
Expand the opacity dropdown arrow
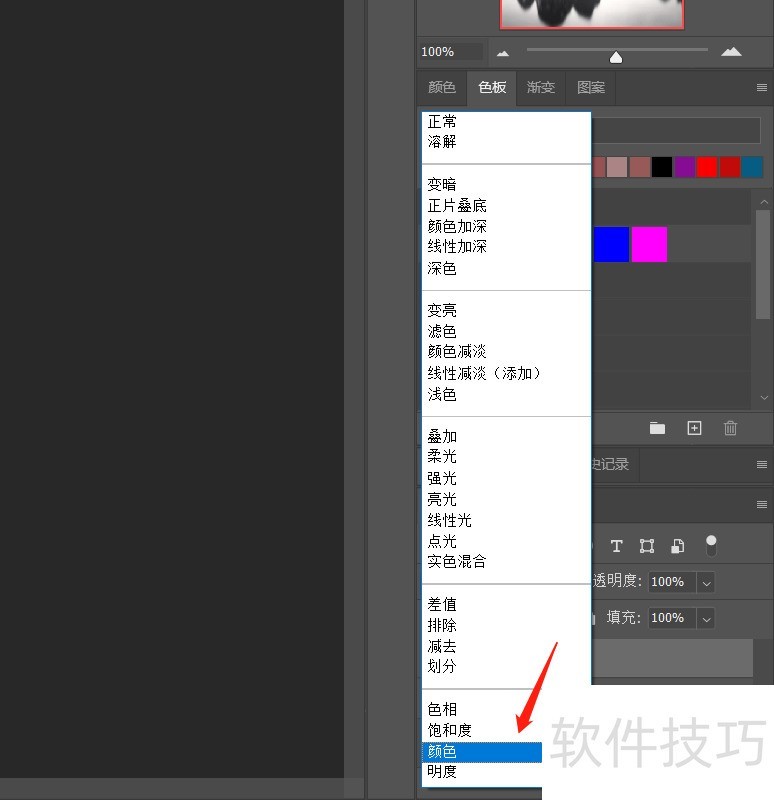[x=706, y=582]
